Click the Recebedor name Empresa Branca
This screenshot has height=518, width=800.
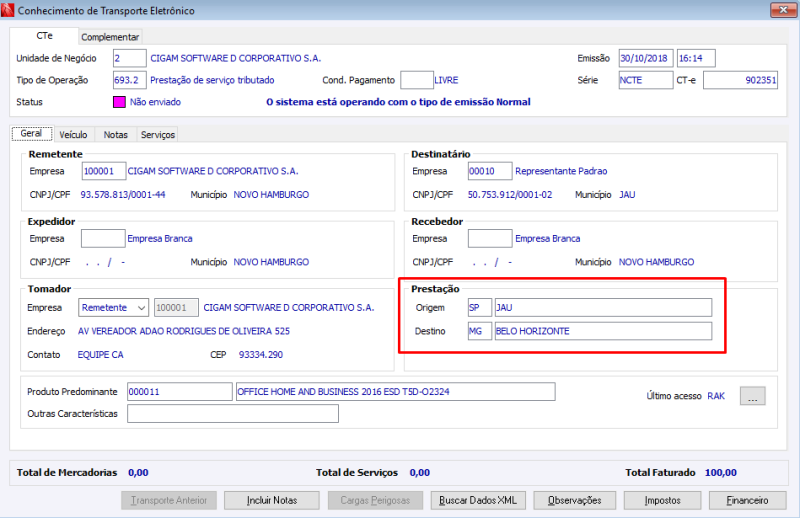coord(547,238)
